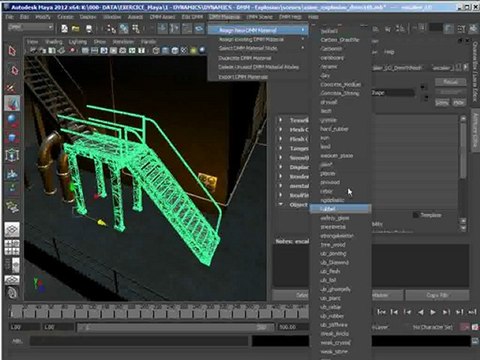
Task: Click the viewport Wireframe display icon
Action: point(156,50)
